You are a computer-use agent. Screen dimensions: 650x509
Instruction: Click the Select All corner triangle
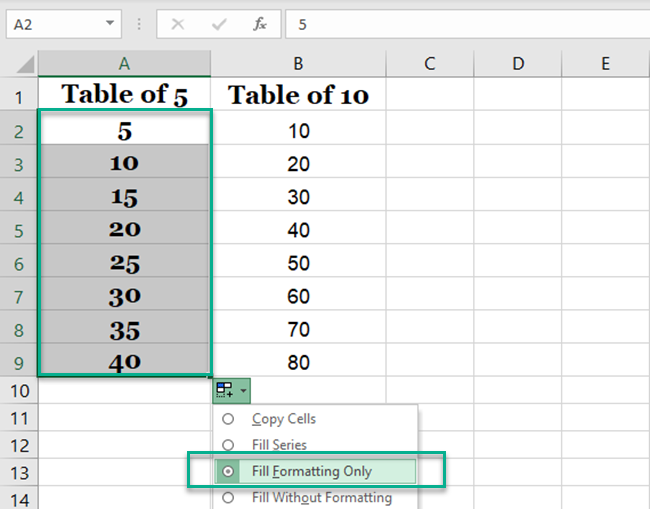click(24, 64)
